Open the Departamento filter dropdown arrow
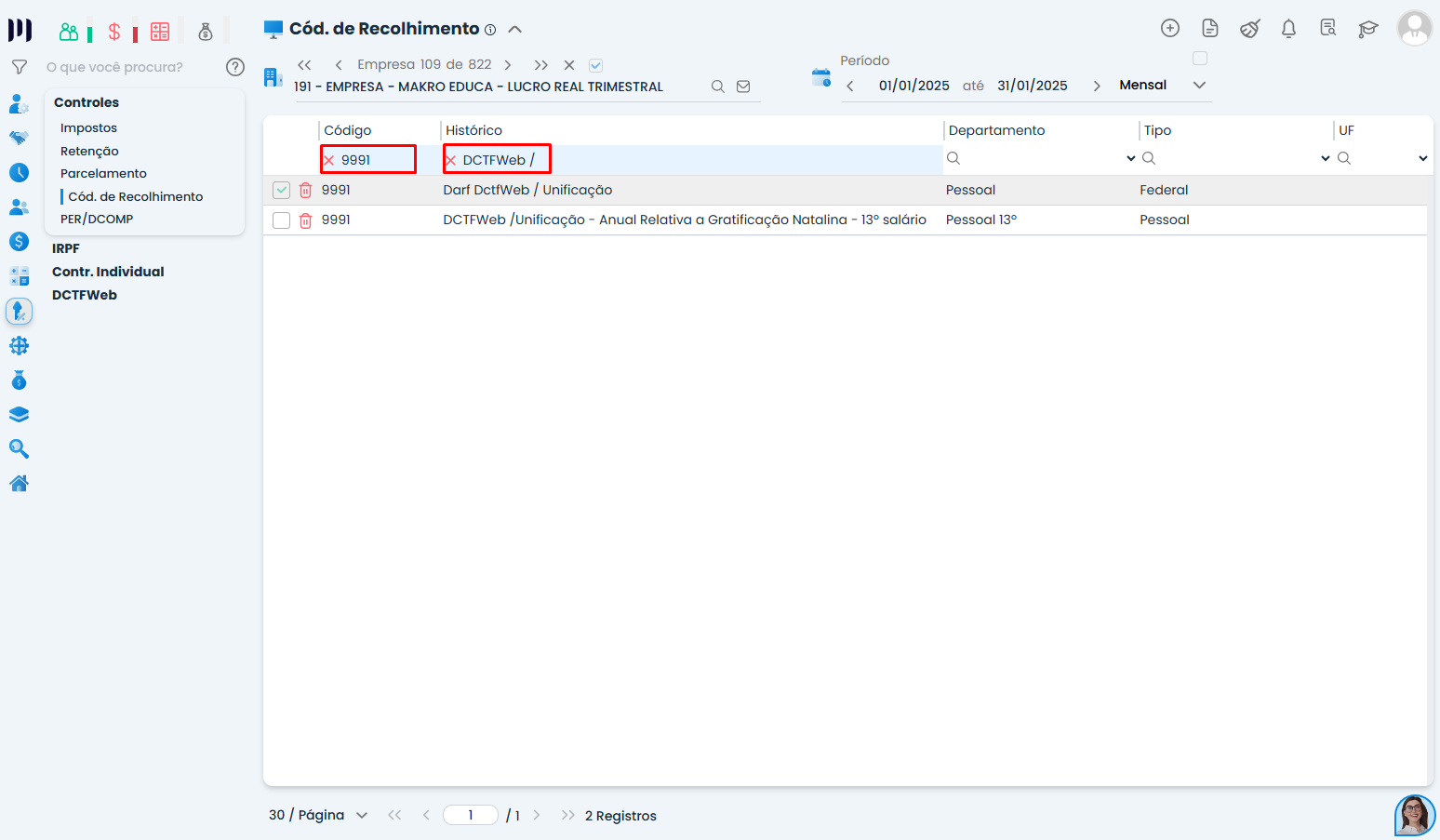This screenshot has width=1440, height=840. pos(1131,159)
